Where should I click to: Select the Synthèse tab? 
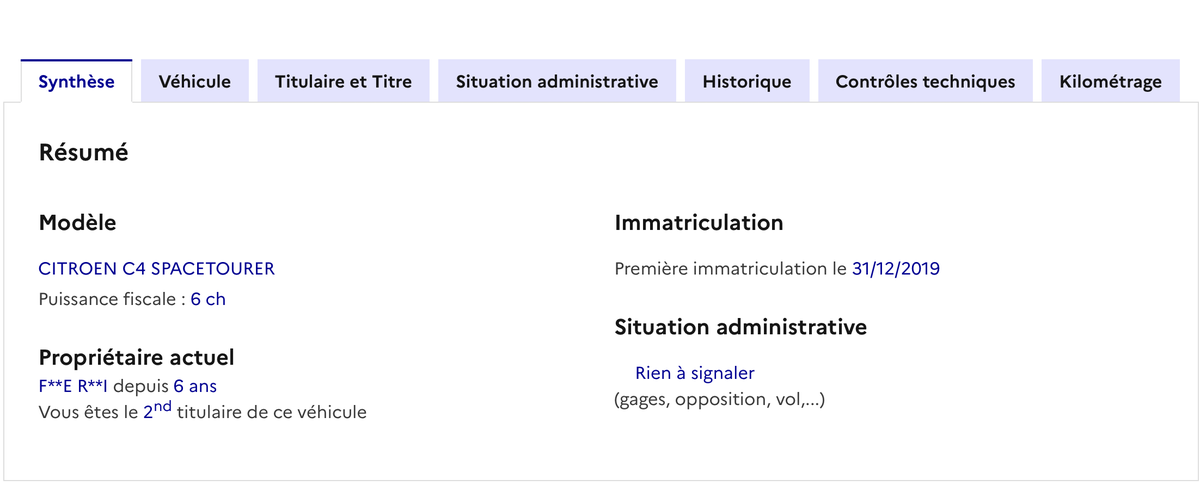point(76,82)
